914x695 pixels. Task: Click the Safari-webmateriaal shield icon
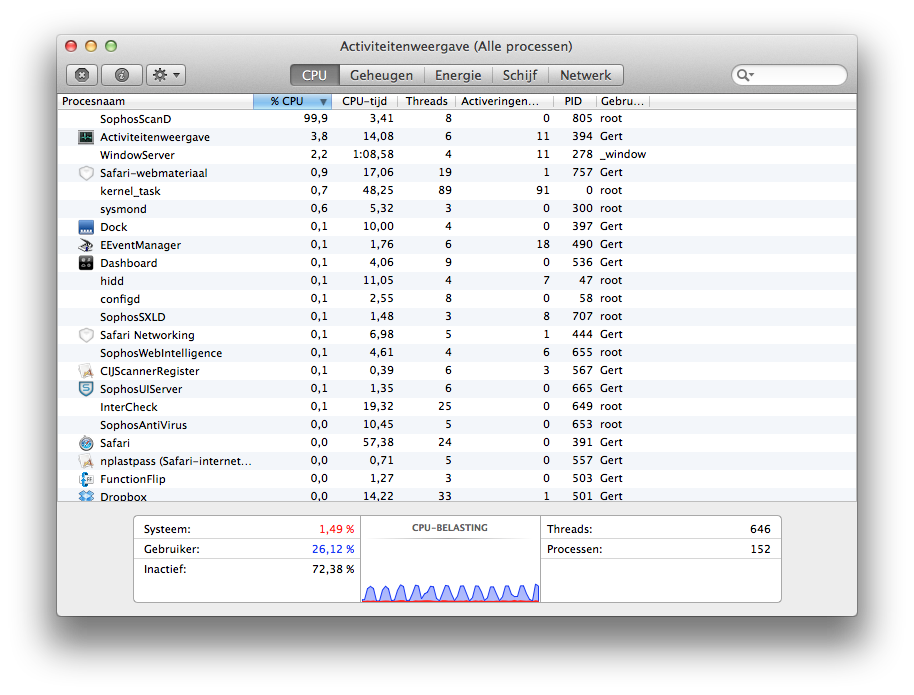pos(86,173)
